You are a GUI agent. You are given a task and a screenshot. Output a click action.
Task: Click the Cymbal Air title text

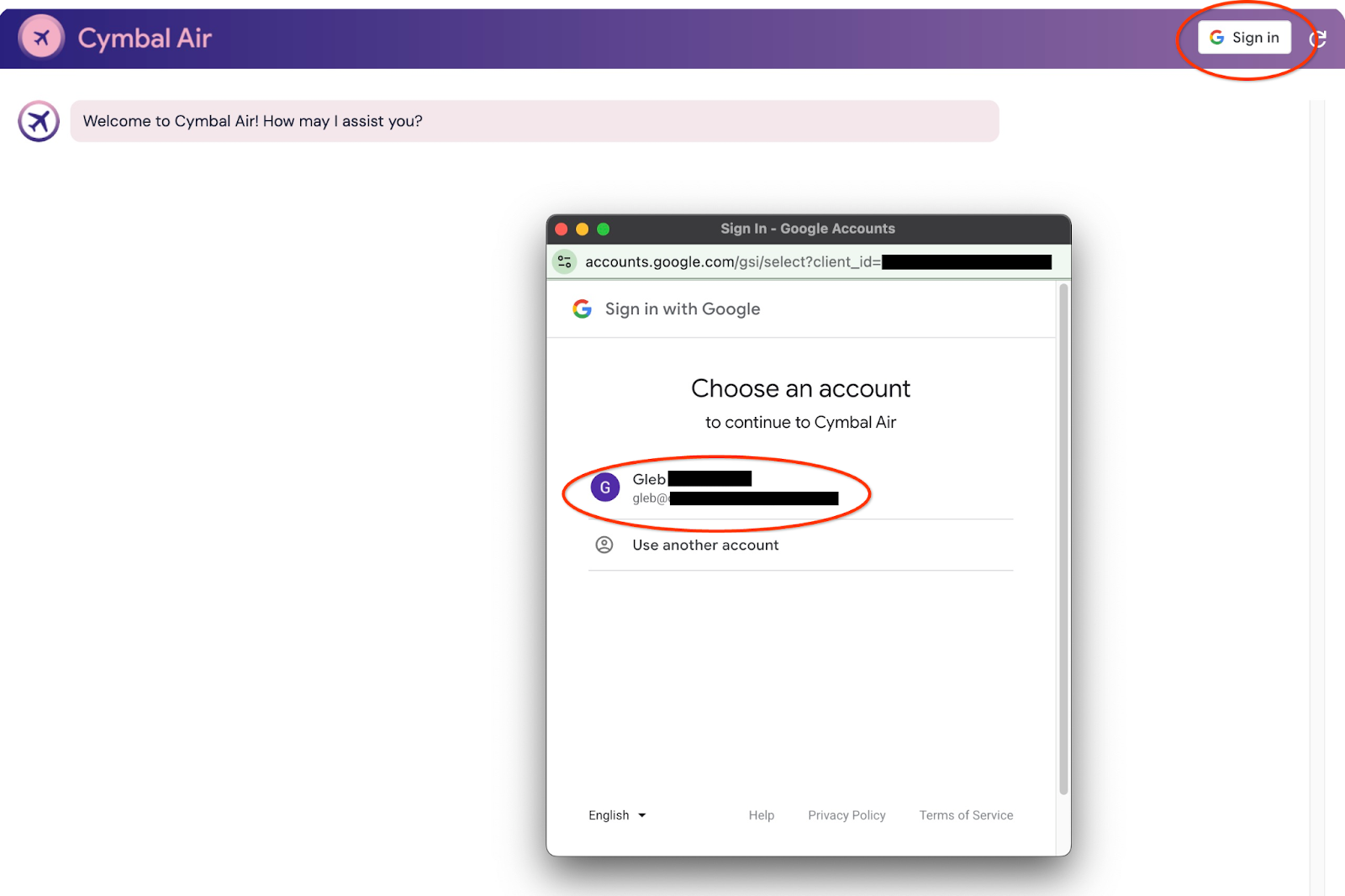[145, 39]
